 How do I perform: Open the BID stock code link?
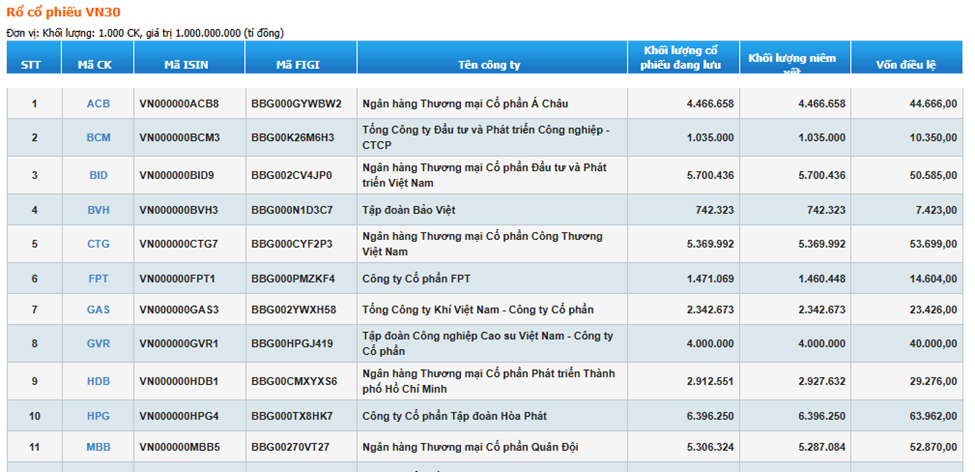point(98,175)
